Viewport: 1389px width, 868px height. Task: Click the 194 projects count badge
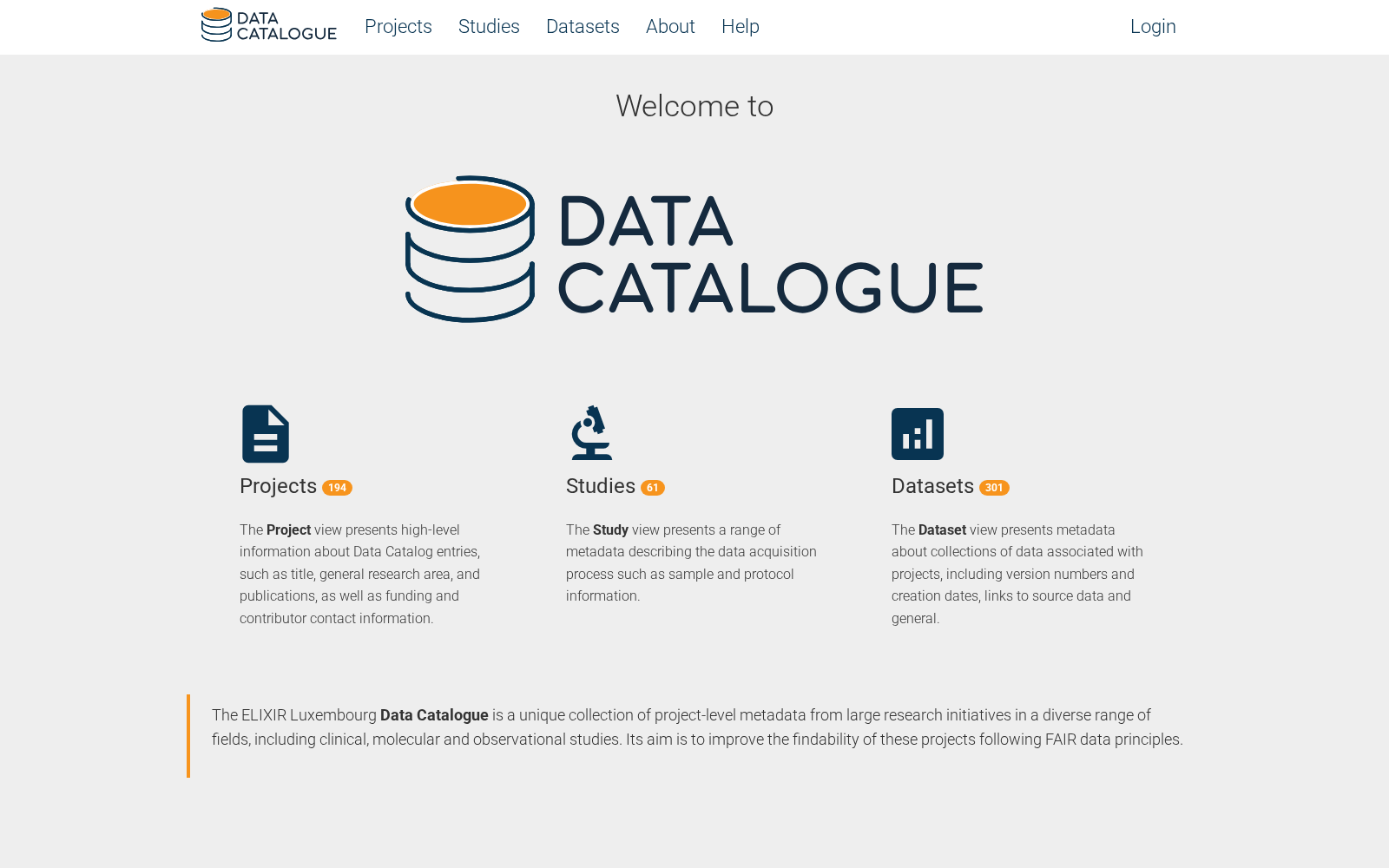pyautogui.click(x=337, y=488)
